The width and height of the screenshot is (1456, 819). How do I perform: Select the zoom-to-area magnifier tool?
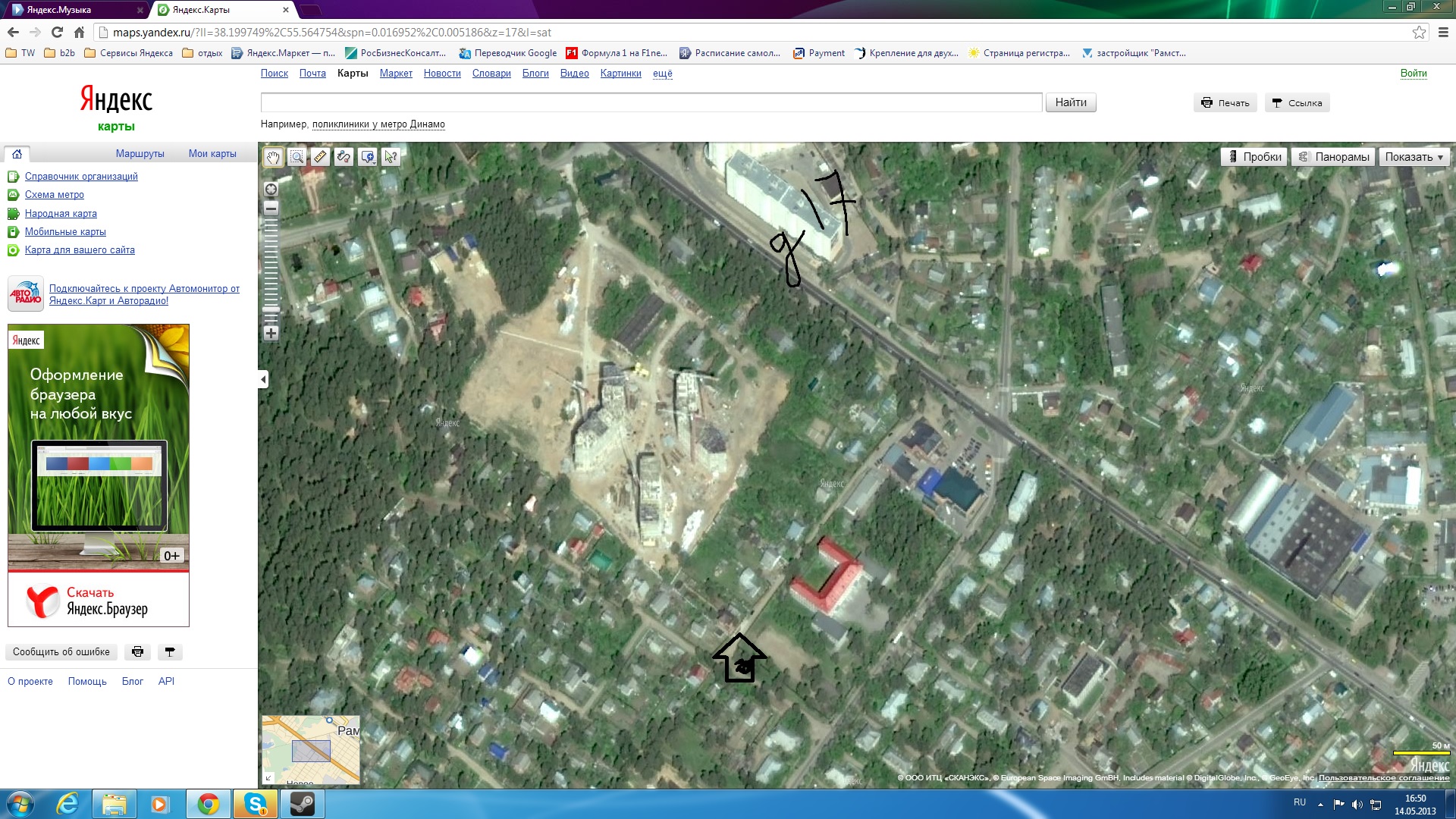click(x=297, y=157)
